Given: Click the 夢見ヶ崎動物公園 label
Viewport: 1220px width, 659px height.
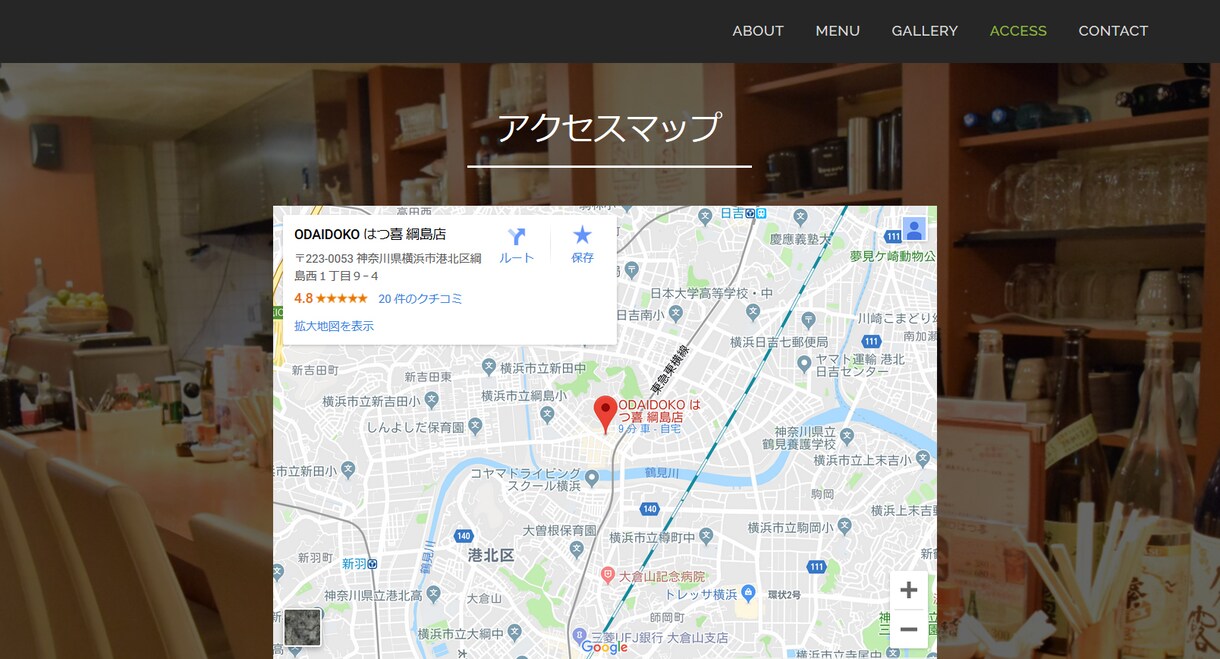Looking at the screenshot, I should tap(892, 256).
